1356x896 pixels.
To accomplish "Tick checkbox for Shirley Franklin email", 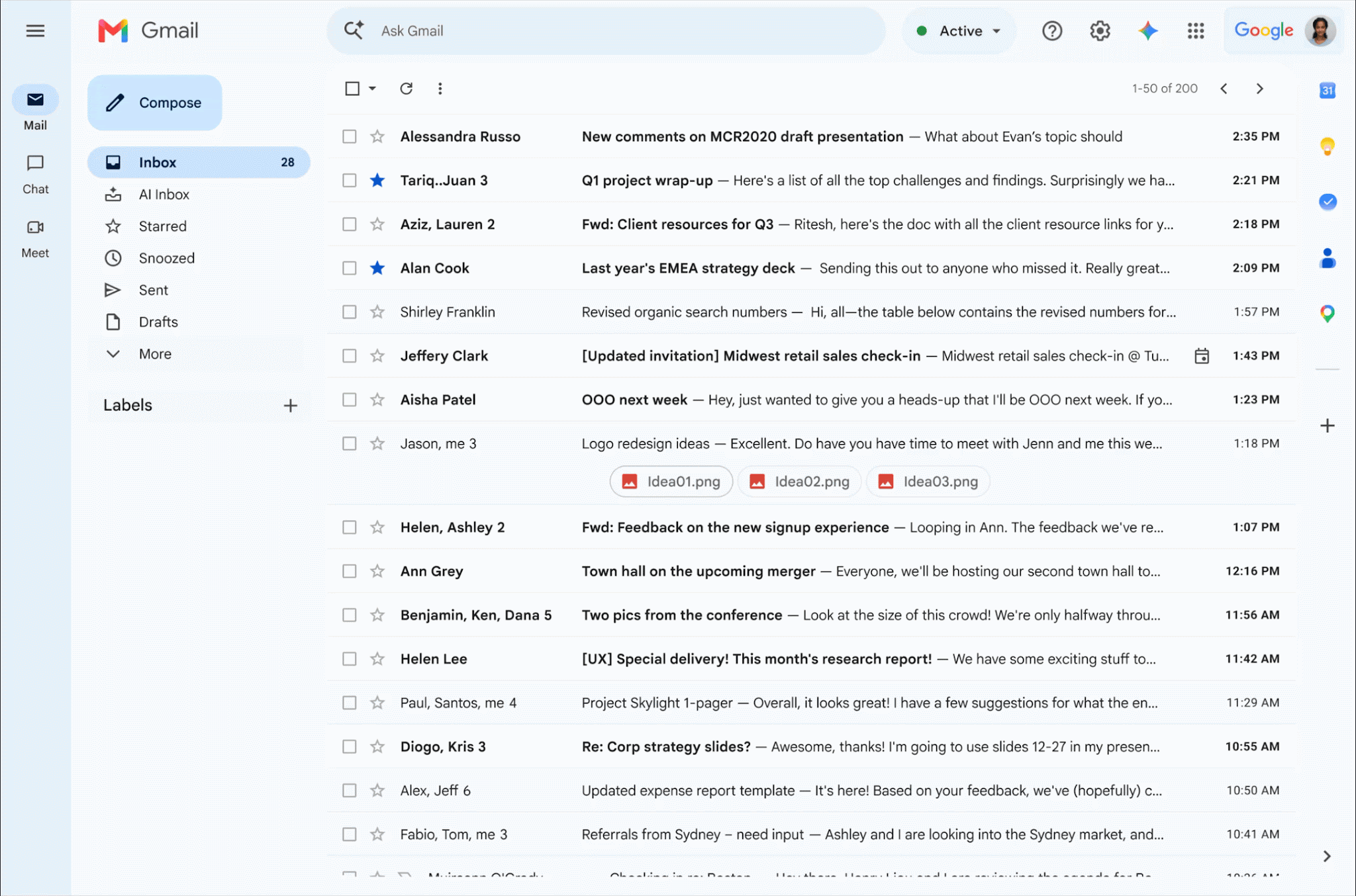I will coord(349,312).
